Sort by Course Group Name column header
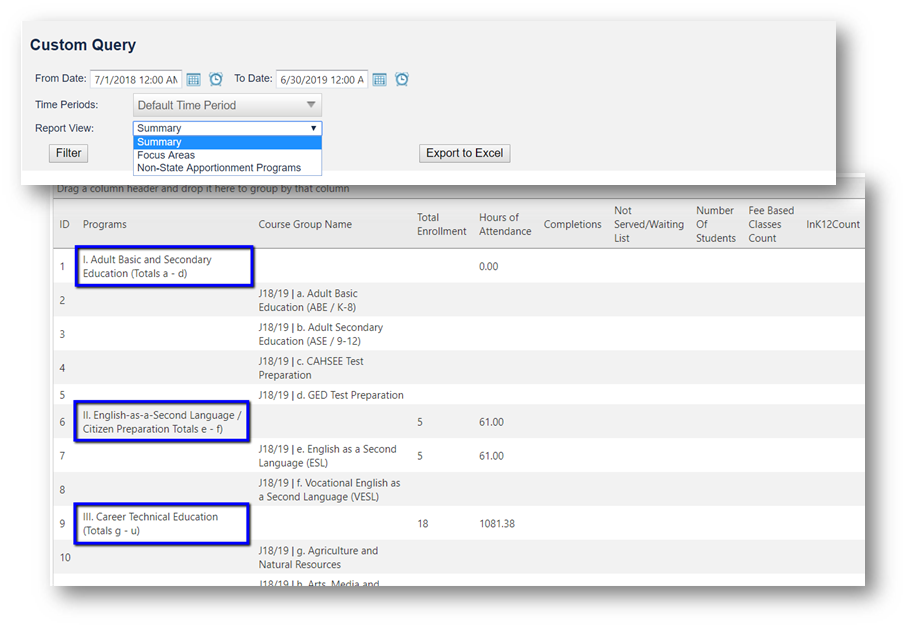 click(305, 225)
